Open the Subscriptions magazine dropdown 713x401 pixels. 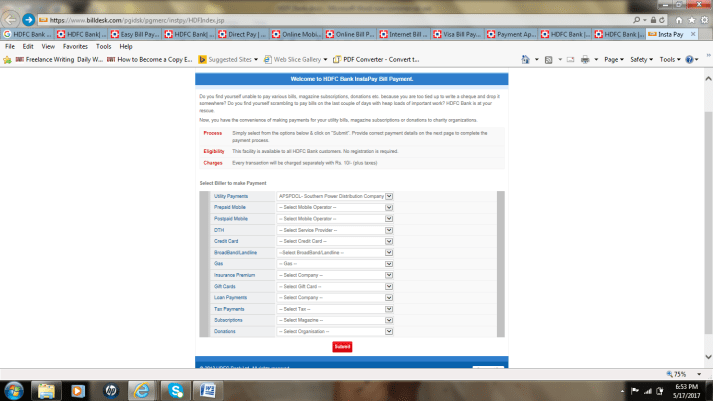(335, 320)
